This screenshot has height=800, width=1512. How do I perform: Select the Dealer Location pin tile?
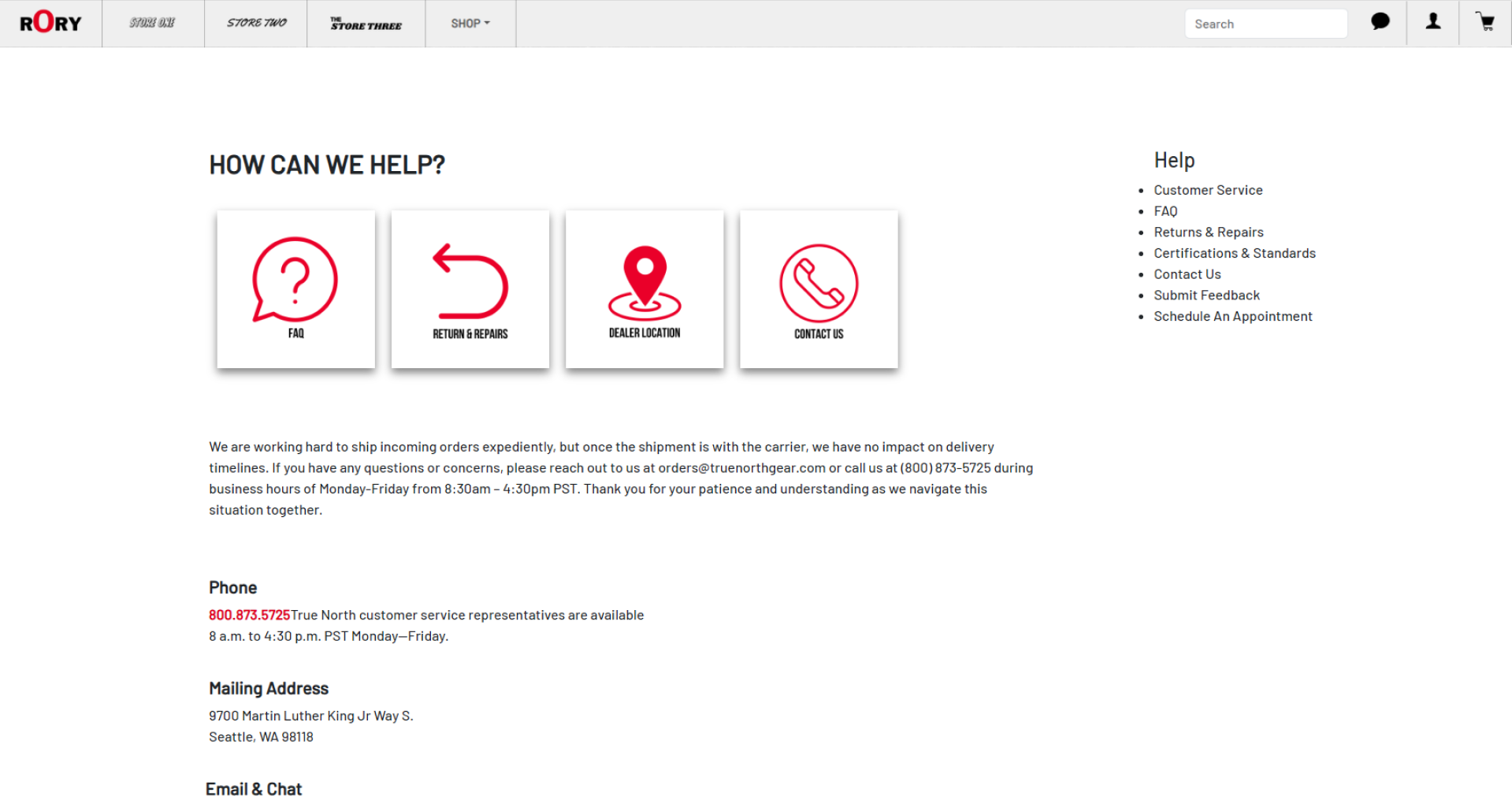[x=644, y=288]
